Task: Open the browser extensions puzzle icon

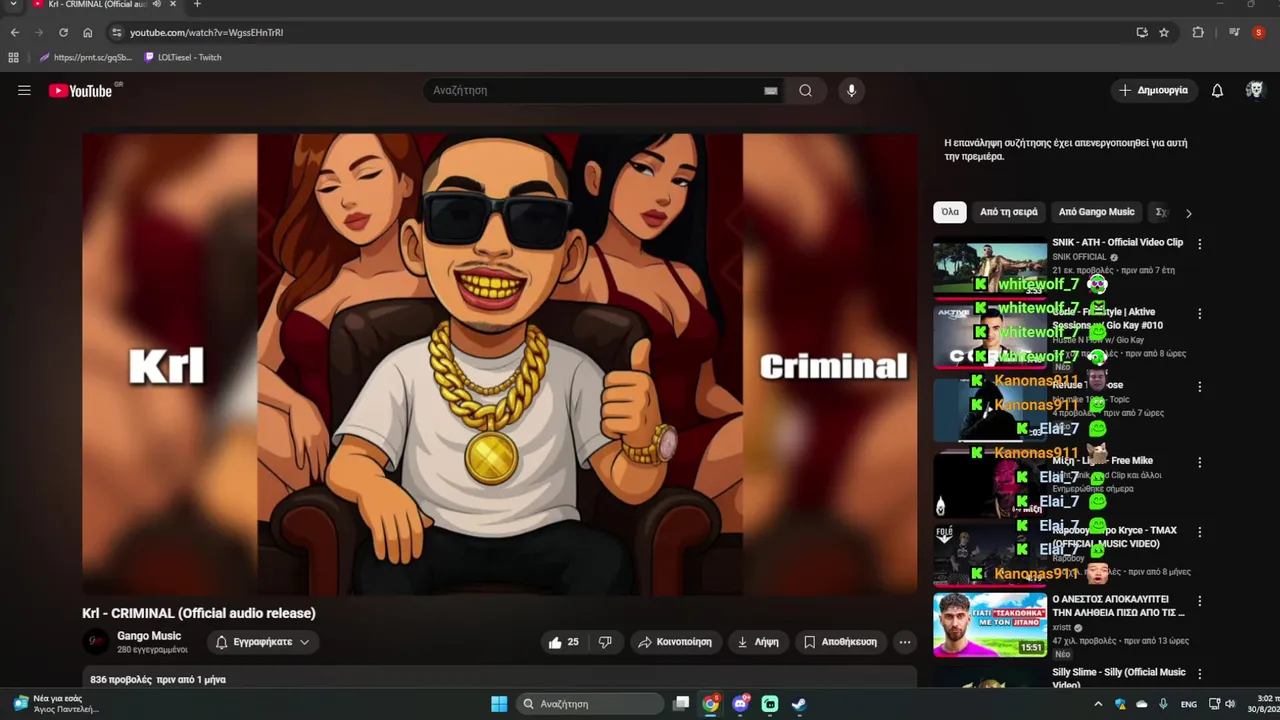Action: 1198,32
